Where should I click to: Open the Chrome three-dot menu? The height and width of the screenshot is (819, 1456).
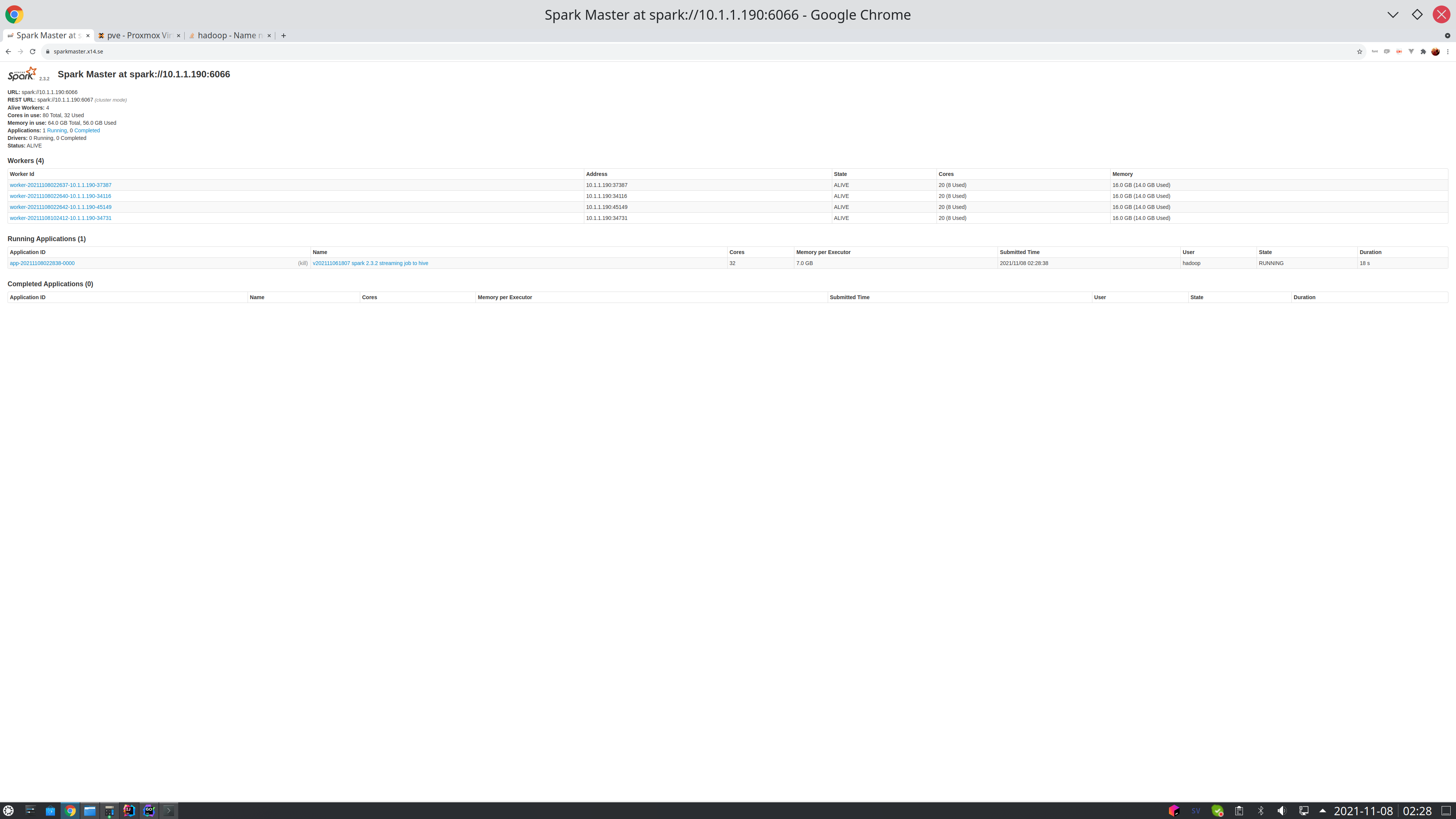point(1448,52)
